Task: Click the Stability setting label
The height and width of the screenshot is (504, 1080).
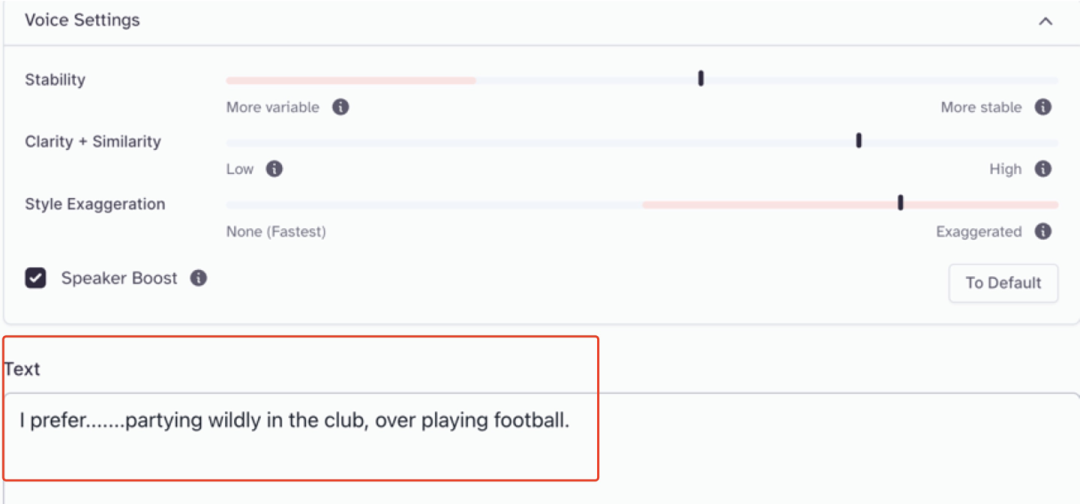Action: pos(55,80)
